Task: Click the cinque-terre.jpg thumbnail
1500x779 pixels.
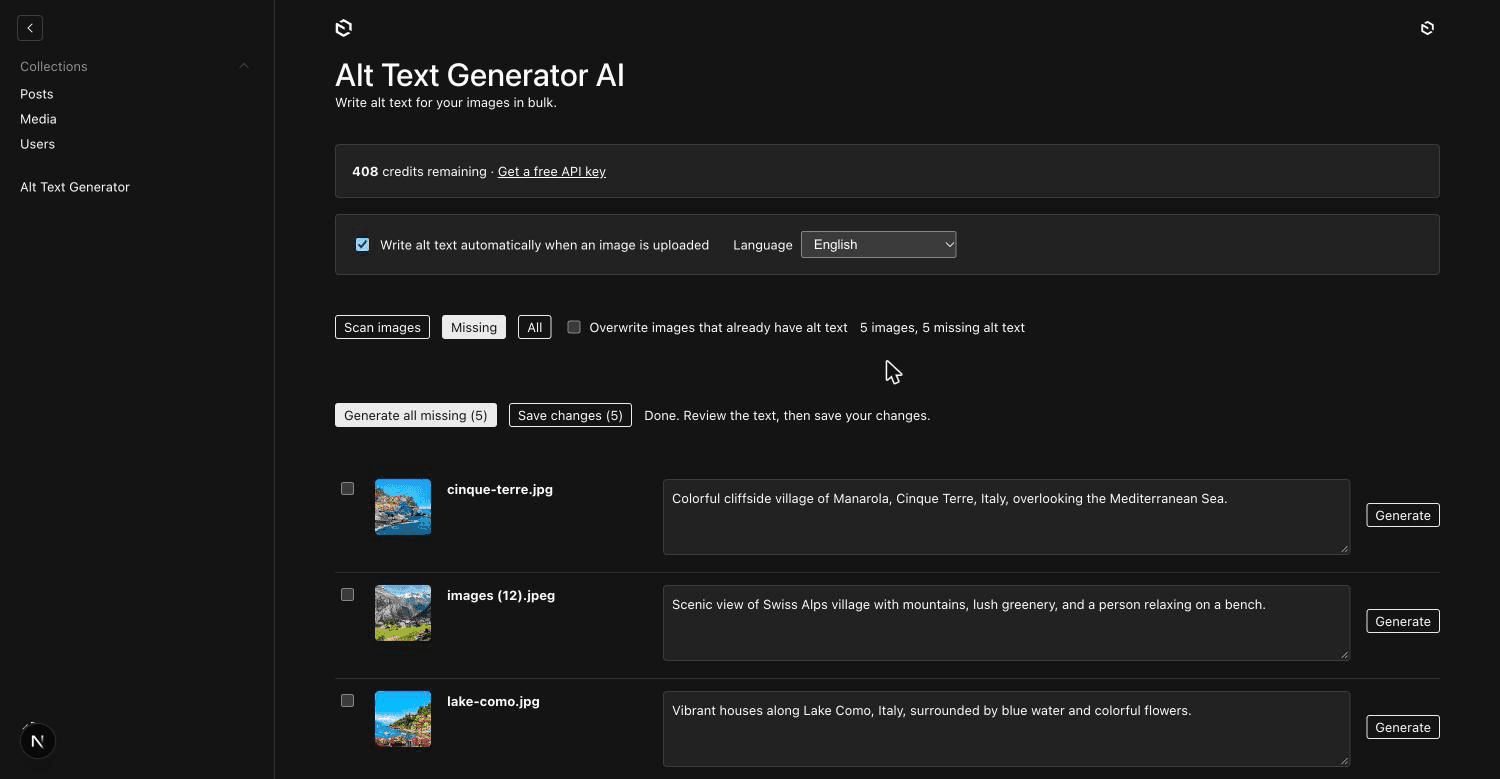Action: [403, 507]
